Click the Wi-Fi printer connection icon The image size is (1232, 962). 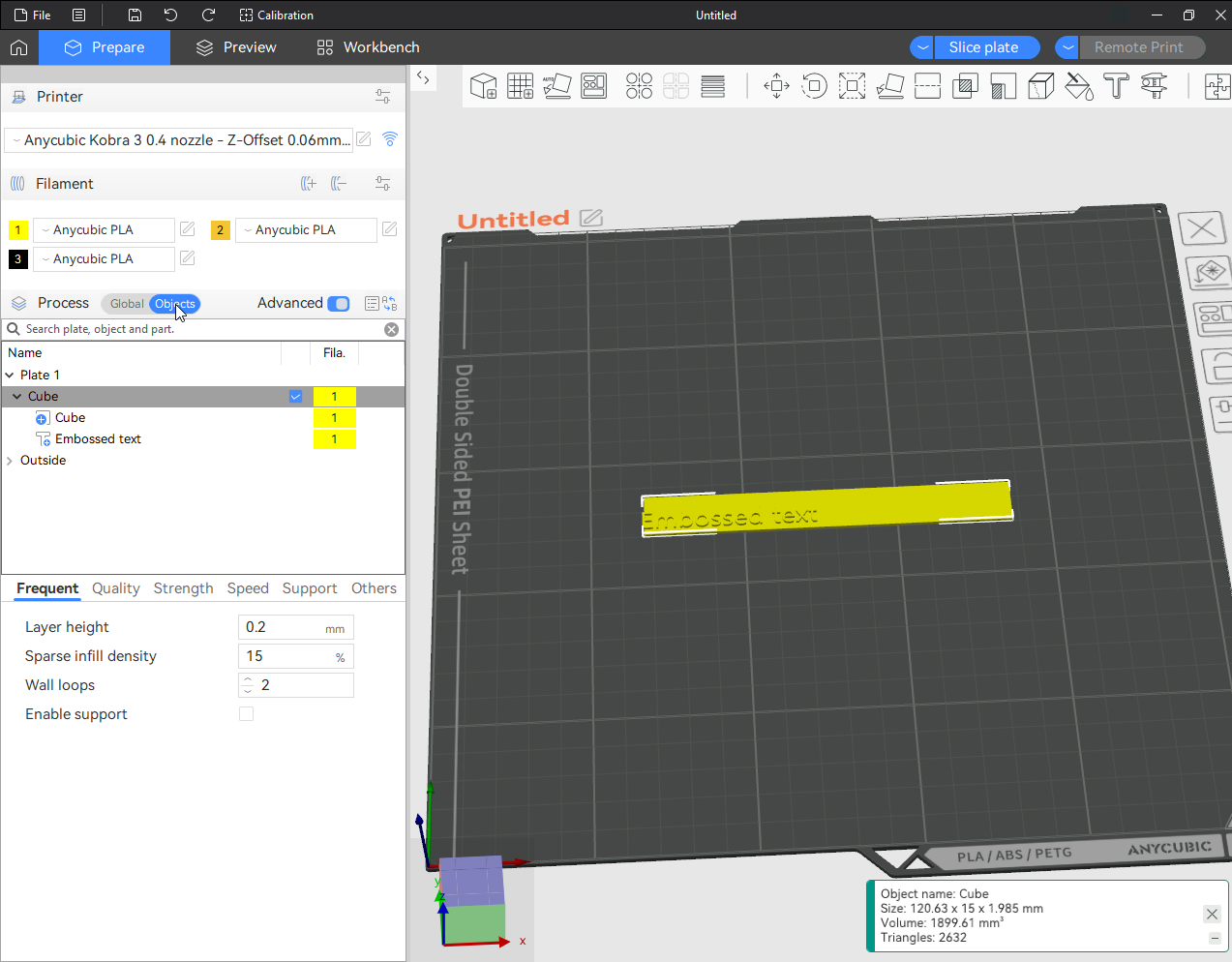390,139
